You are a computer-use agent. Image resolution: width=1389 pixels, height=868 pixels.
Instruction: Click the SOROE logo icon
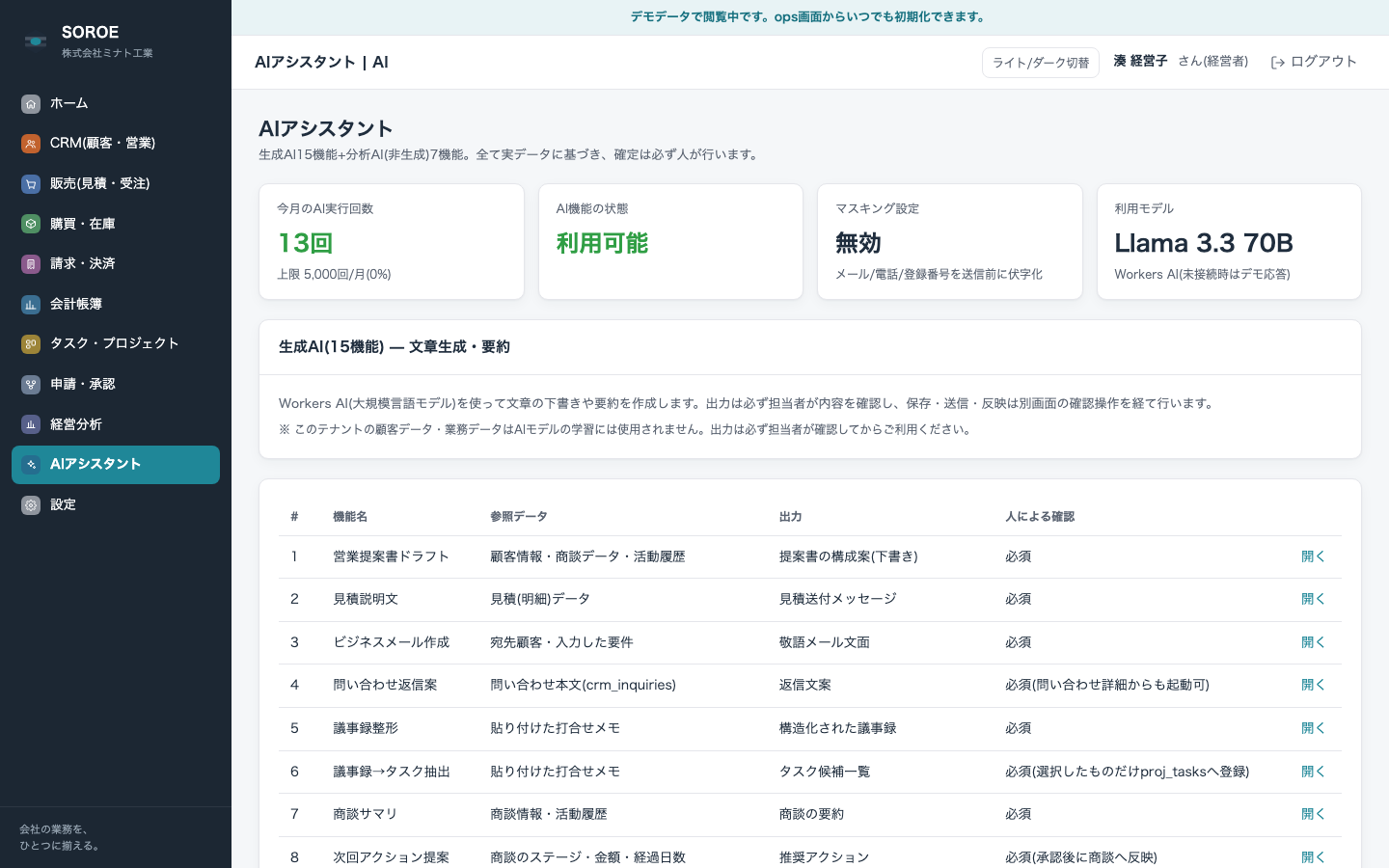36,41
